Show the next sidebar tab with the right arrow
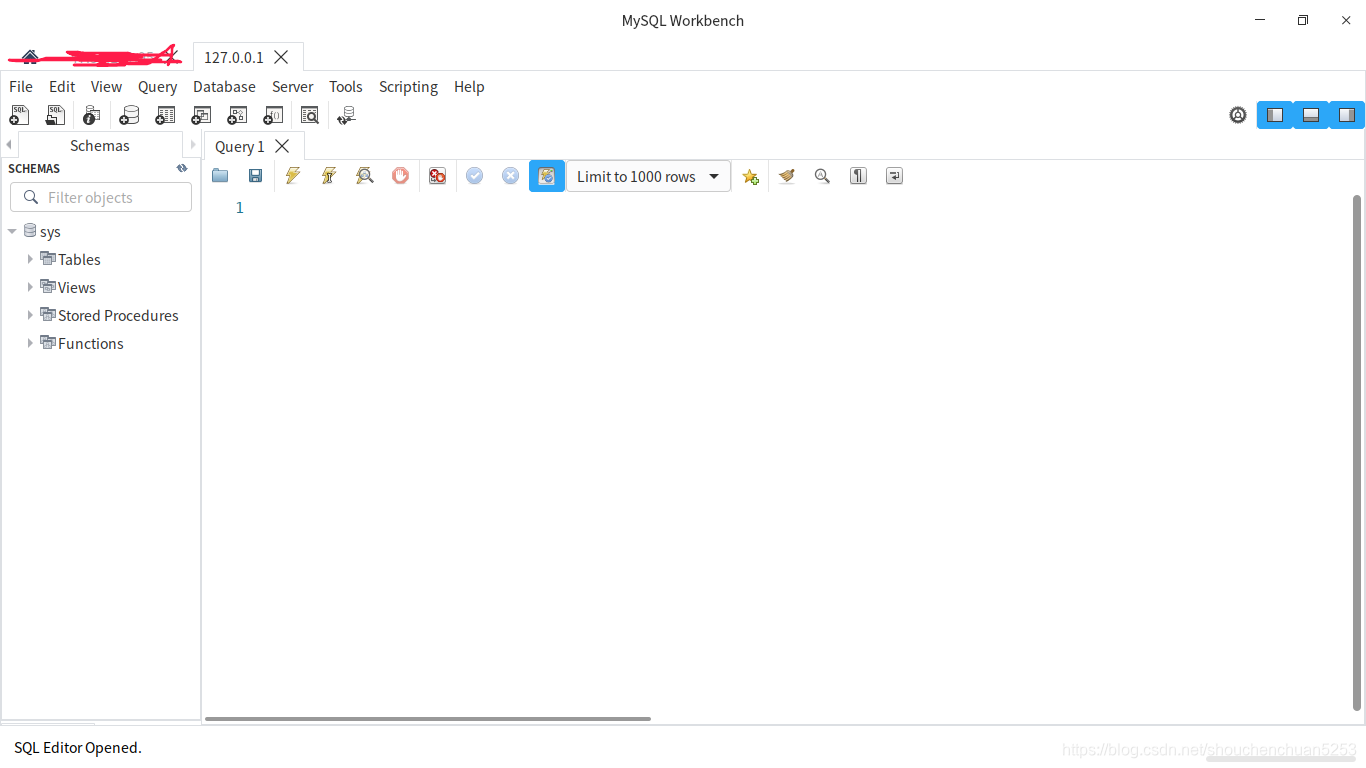1366x768 pixels. coord(193,145)
